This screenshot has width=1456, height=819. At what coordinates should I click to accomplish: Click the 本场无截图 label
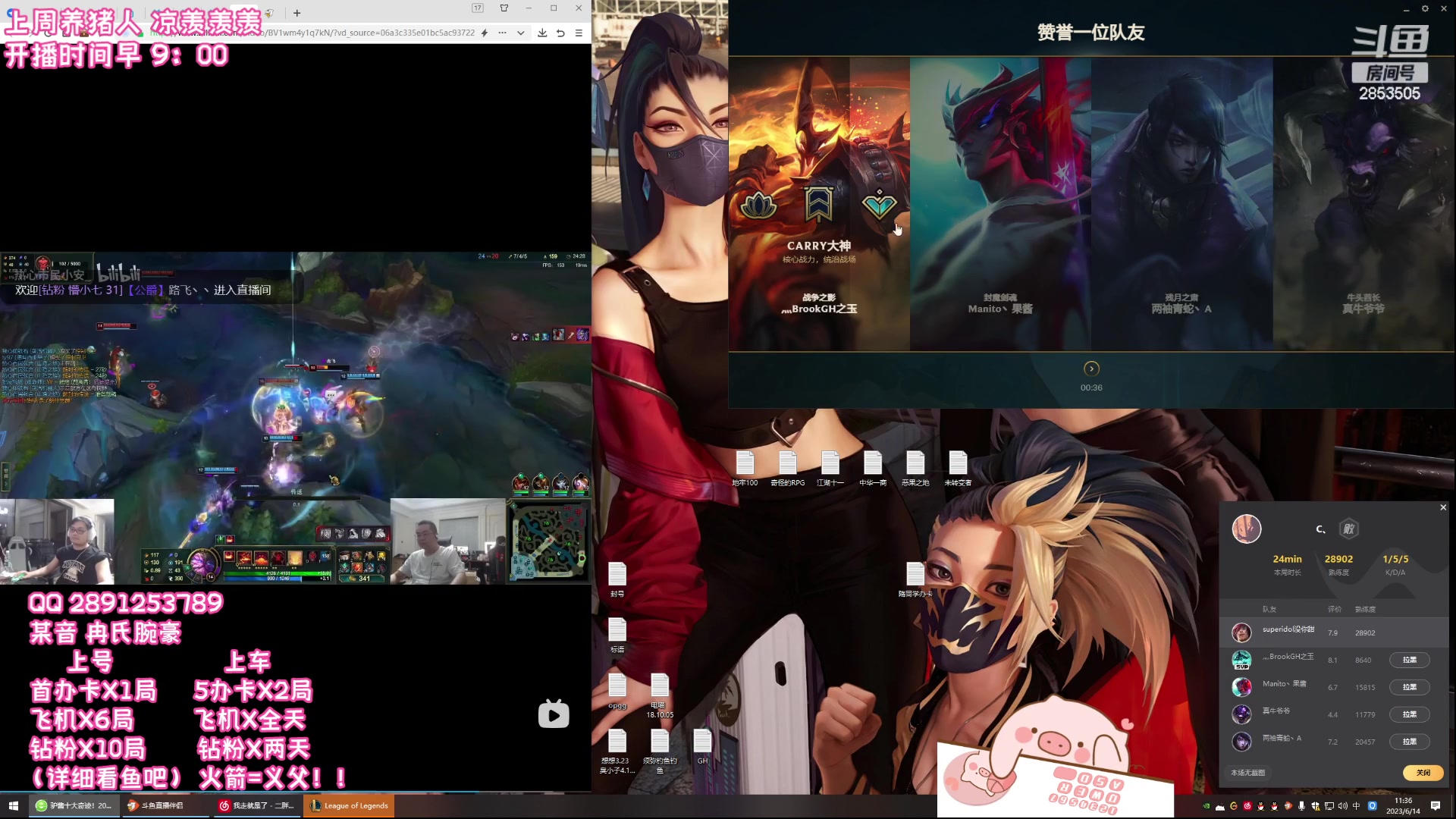tap(1247, 773)
